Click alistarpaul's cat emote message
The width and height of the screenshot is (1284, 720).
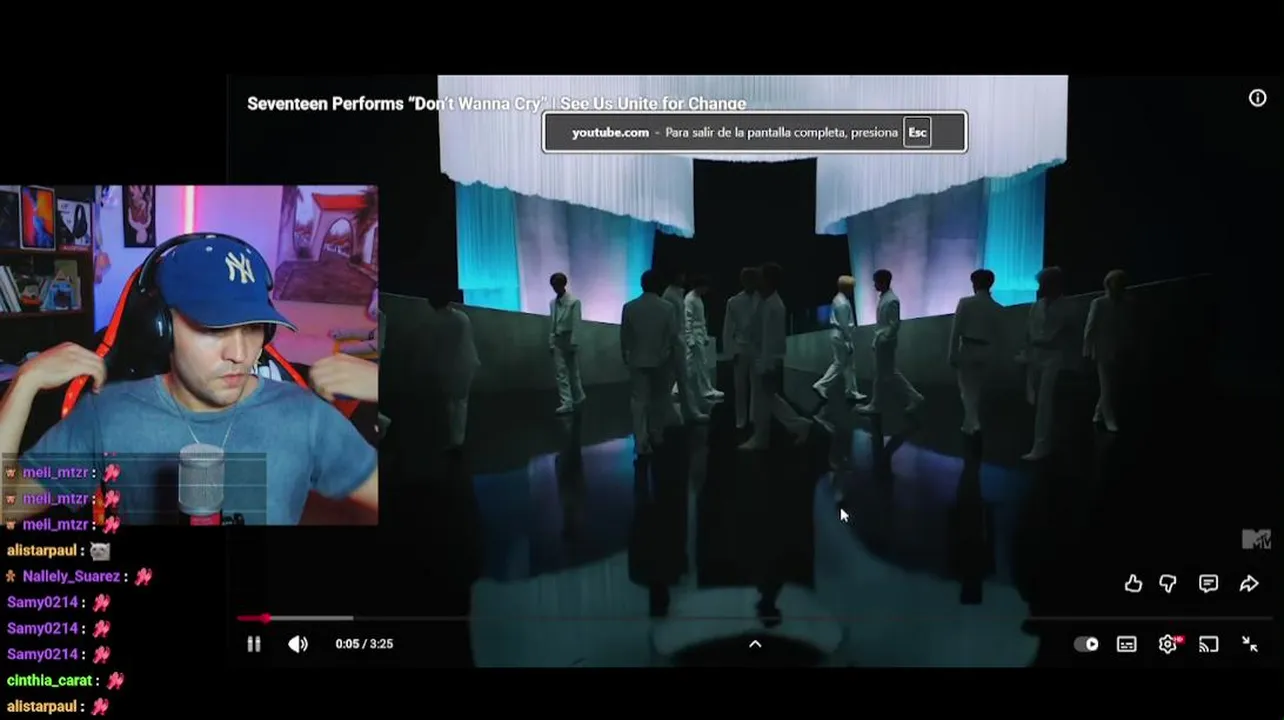[x=58, y=550]
